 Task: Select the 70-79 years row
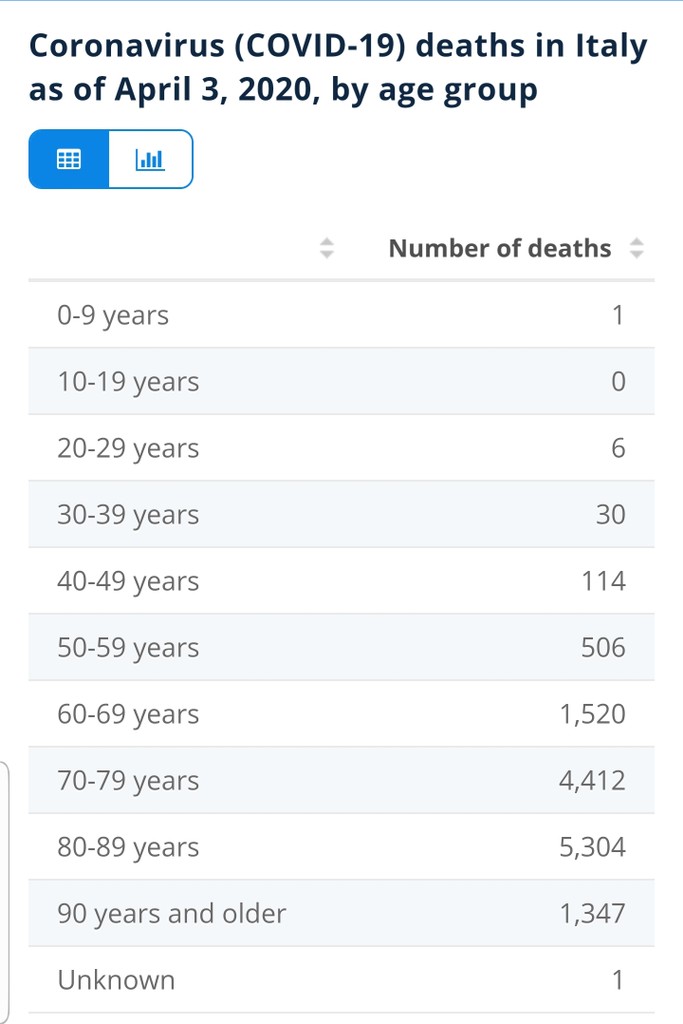[342, 780]
